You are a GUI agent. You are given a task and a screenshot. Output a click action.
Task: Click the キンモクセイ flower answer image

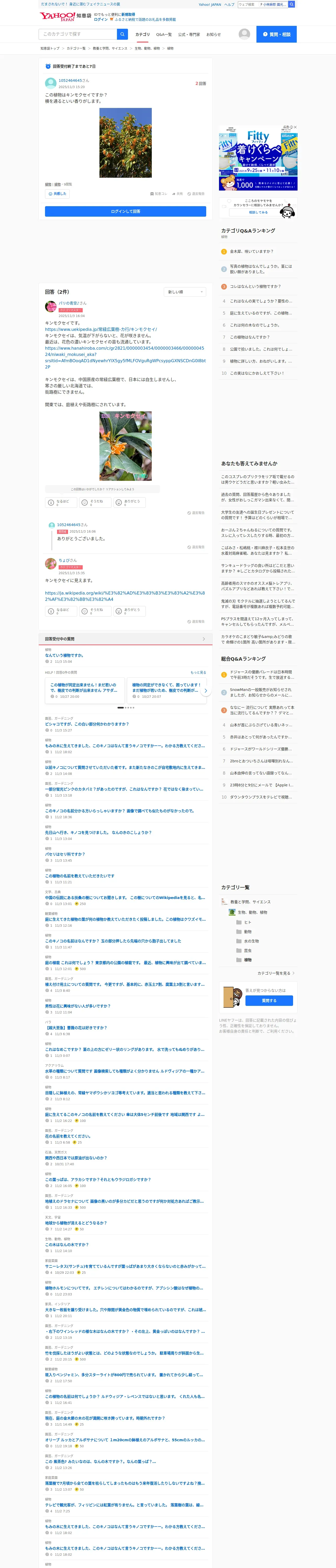click(126, 446)
